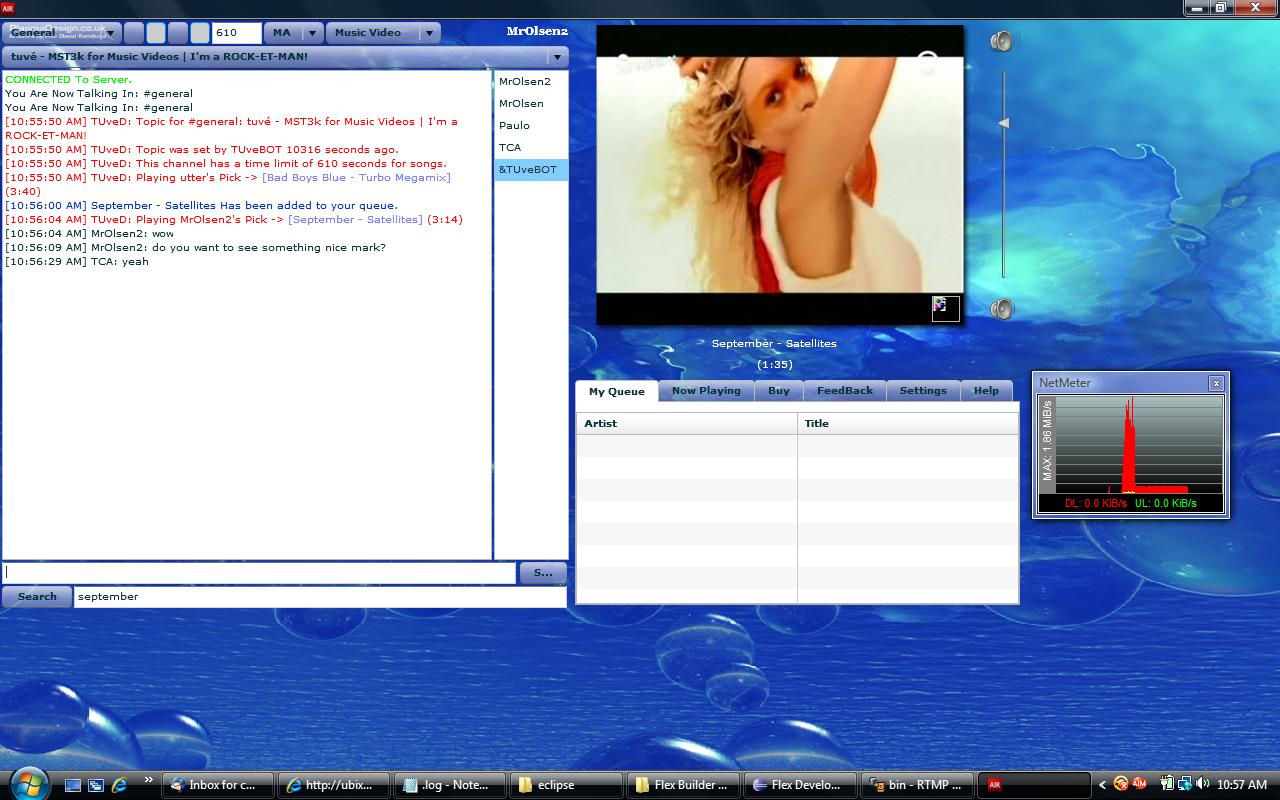
Task: Click the red AIR app taskbar button
Action: point(1033,785)
